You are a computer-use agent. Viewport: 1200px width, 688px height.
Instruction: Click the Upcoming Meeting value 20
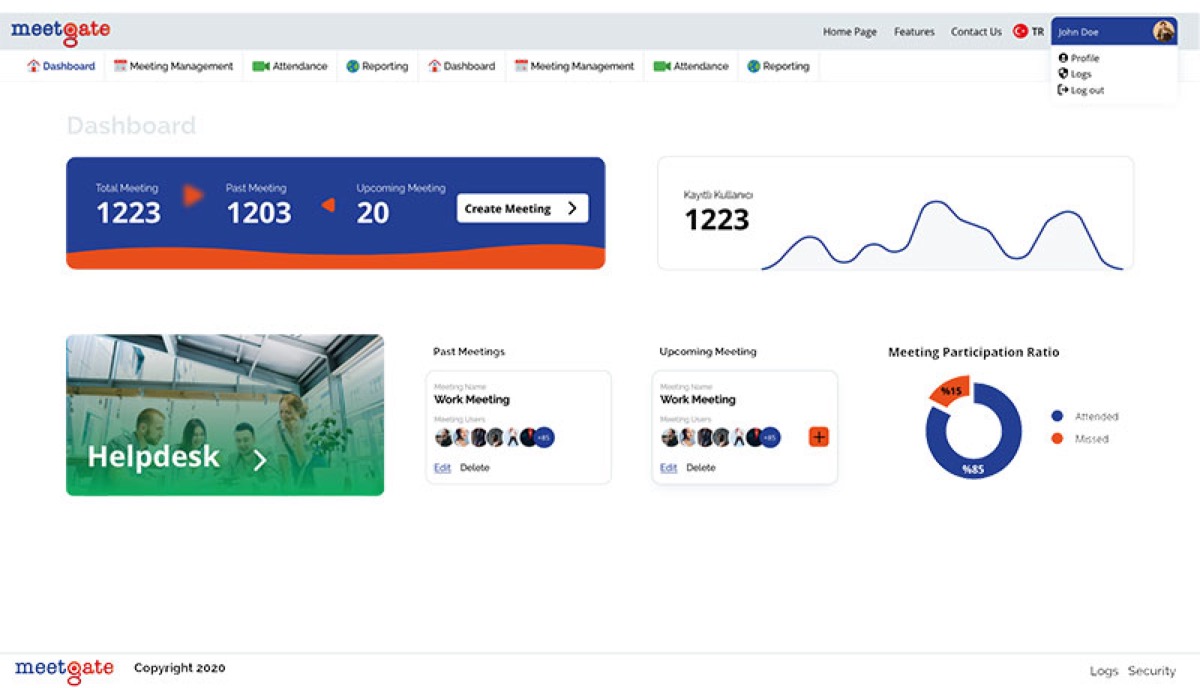click(x=373, y=213)
